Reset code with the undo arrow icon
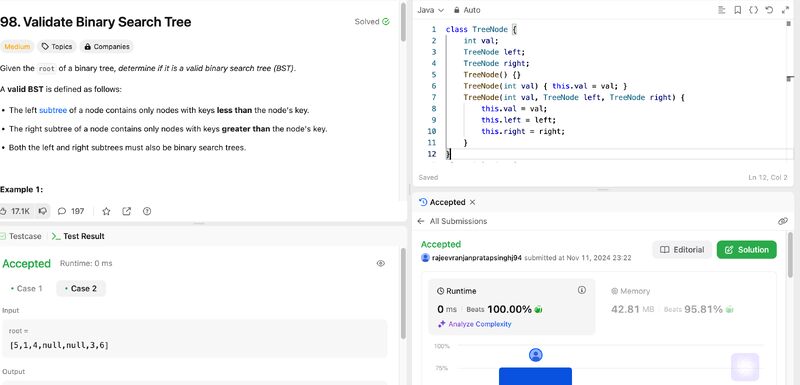 769,10
